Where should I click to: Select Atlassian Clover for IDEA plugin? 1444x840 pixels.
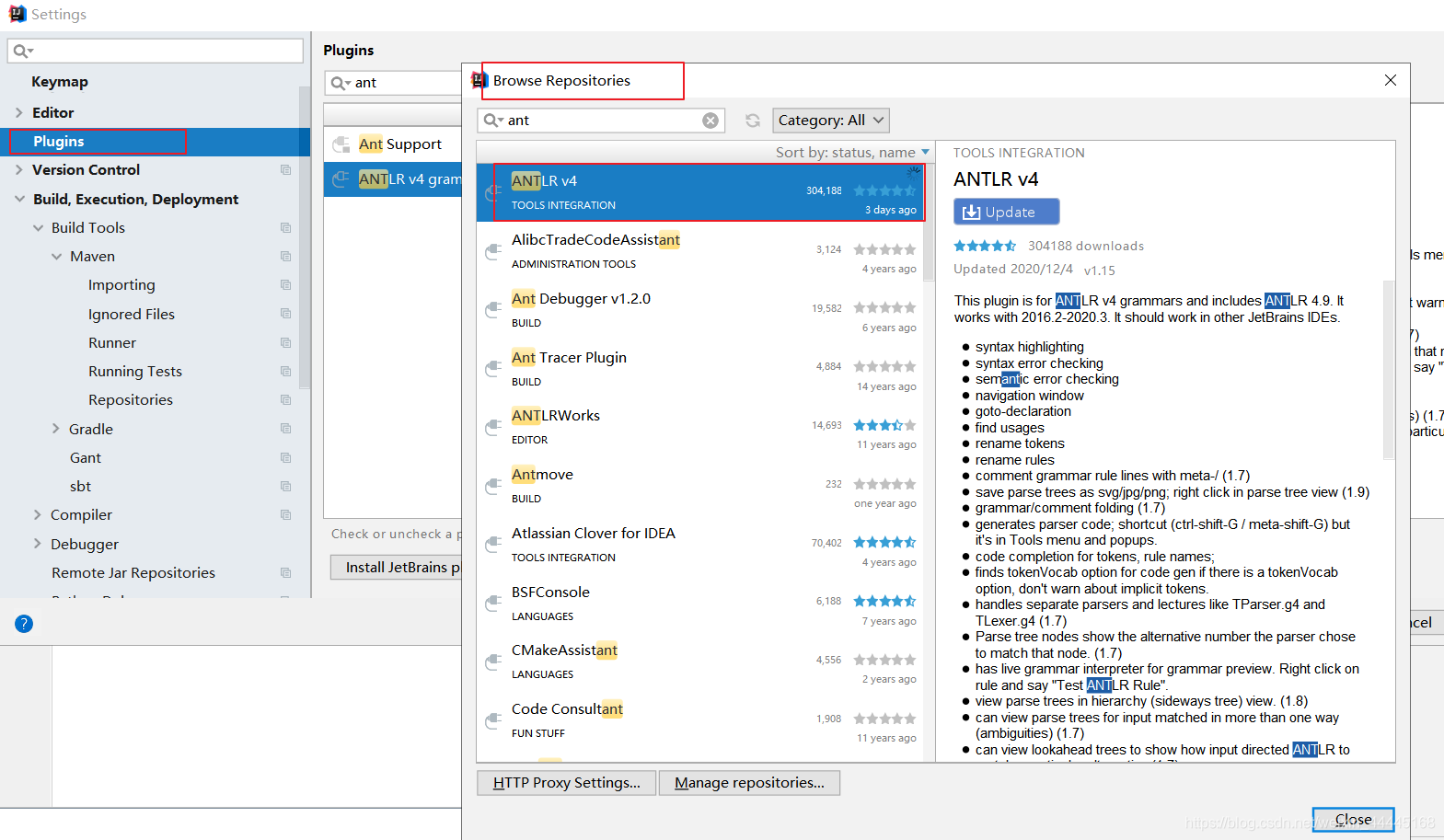[701, 545]
